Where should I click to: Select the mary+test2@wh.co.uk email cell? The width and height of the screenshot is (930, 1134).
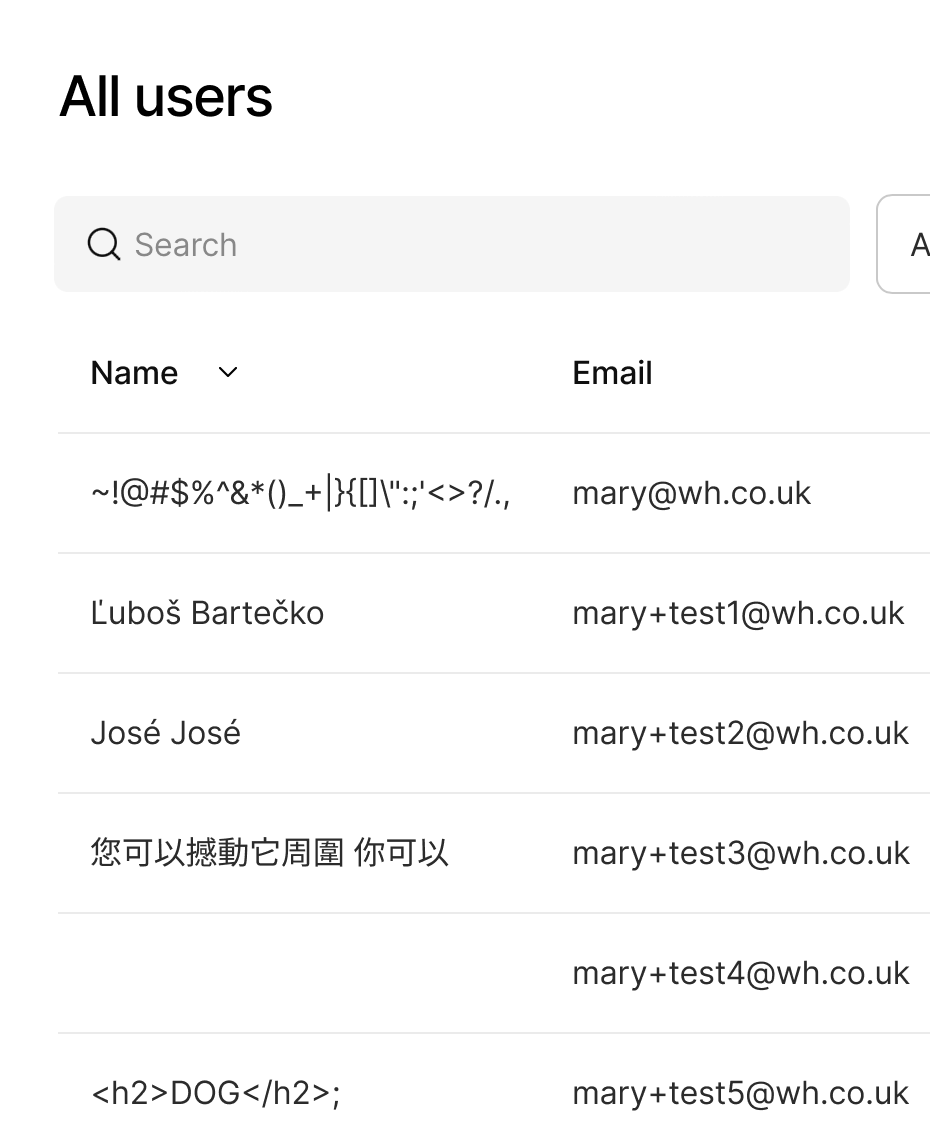740,733
